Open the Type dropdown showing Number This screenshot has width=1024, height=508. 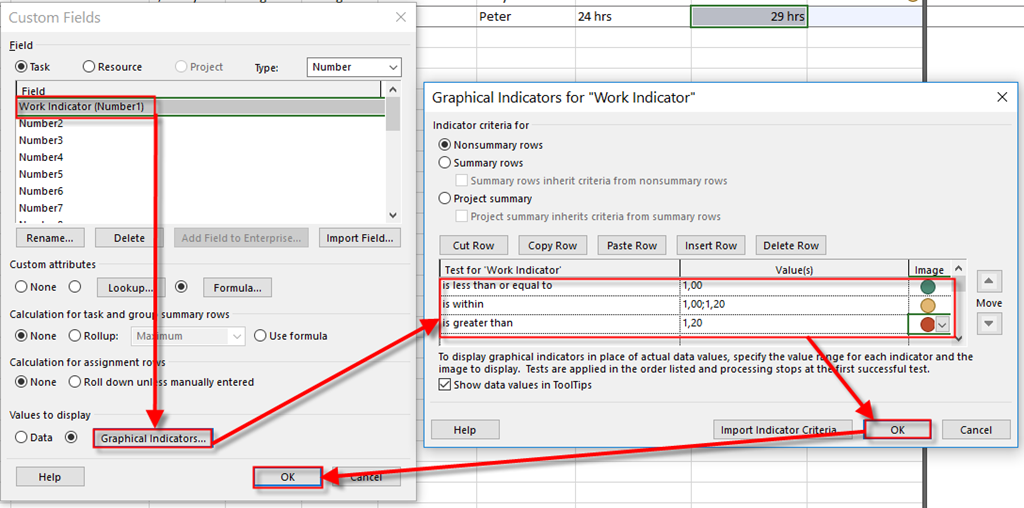[354, 67]
